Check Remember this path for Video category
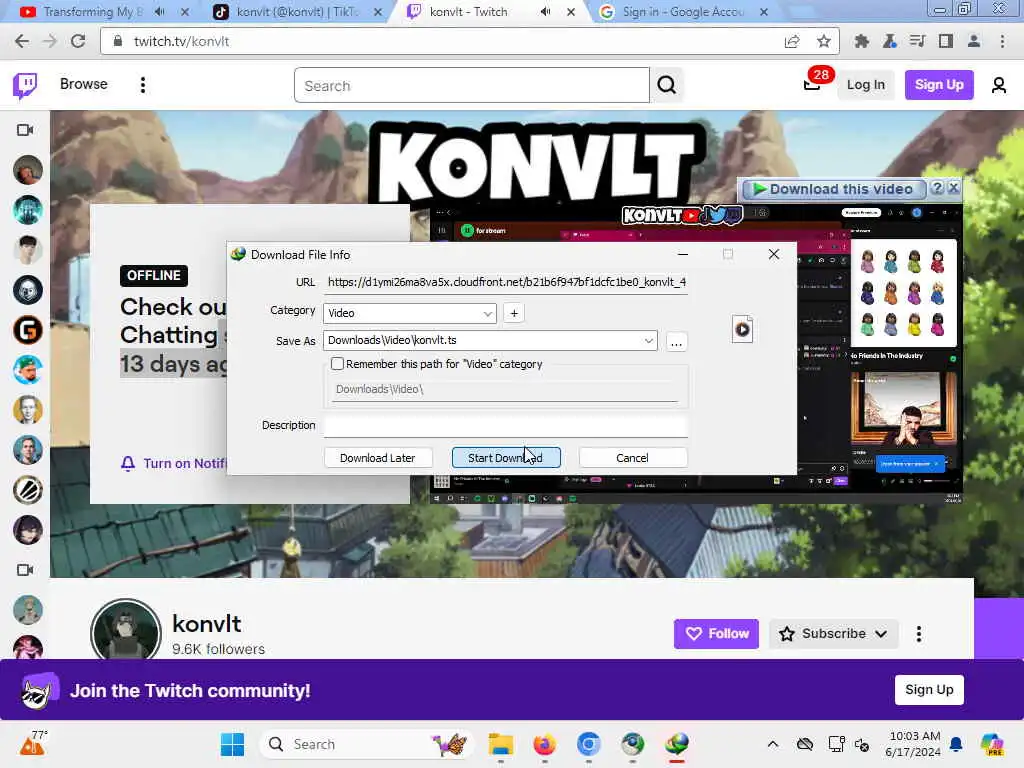 point(337,364)
